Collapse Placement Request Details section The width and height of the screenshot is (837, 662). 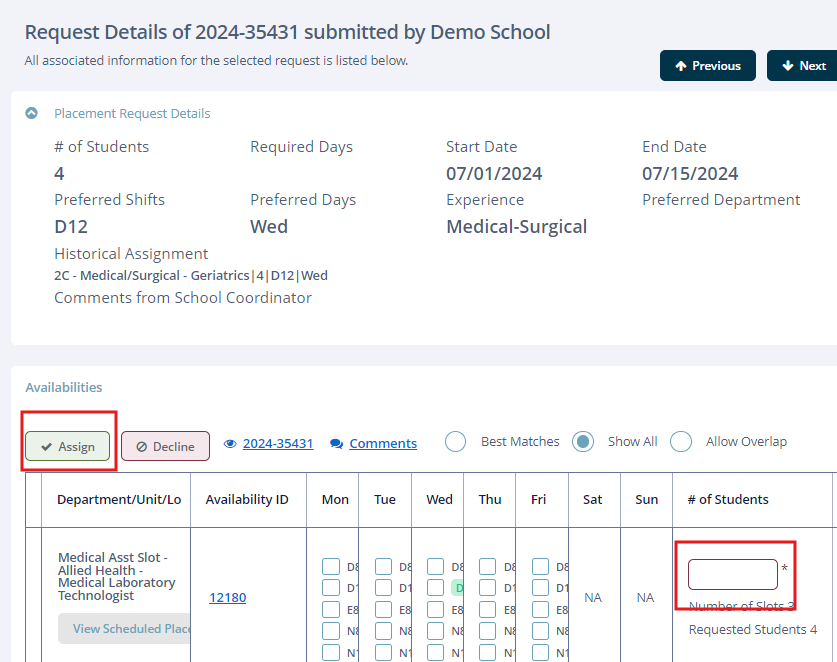tap(32, 114)
